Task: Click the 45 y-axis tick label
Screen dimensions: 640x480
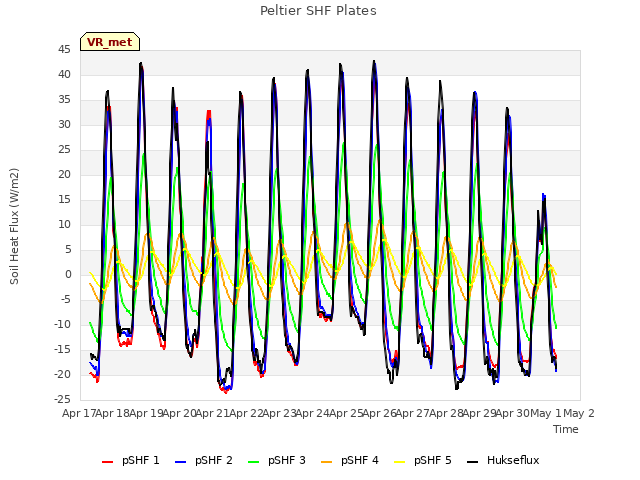Action: (x=64, y=50)
